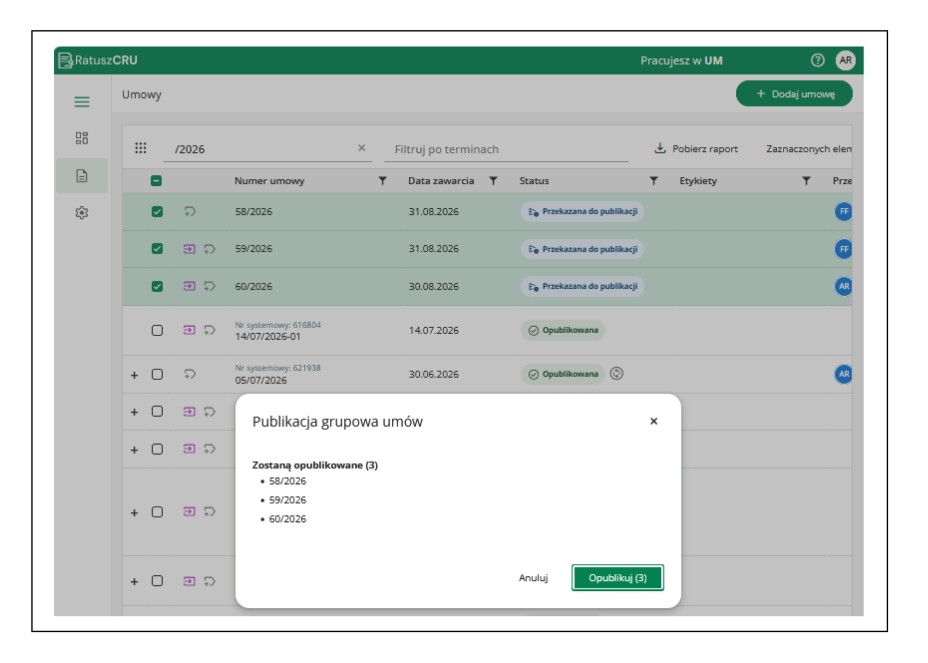Open the AR user avatar menu
The image size is (928, 663).
point(845,60)
